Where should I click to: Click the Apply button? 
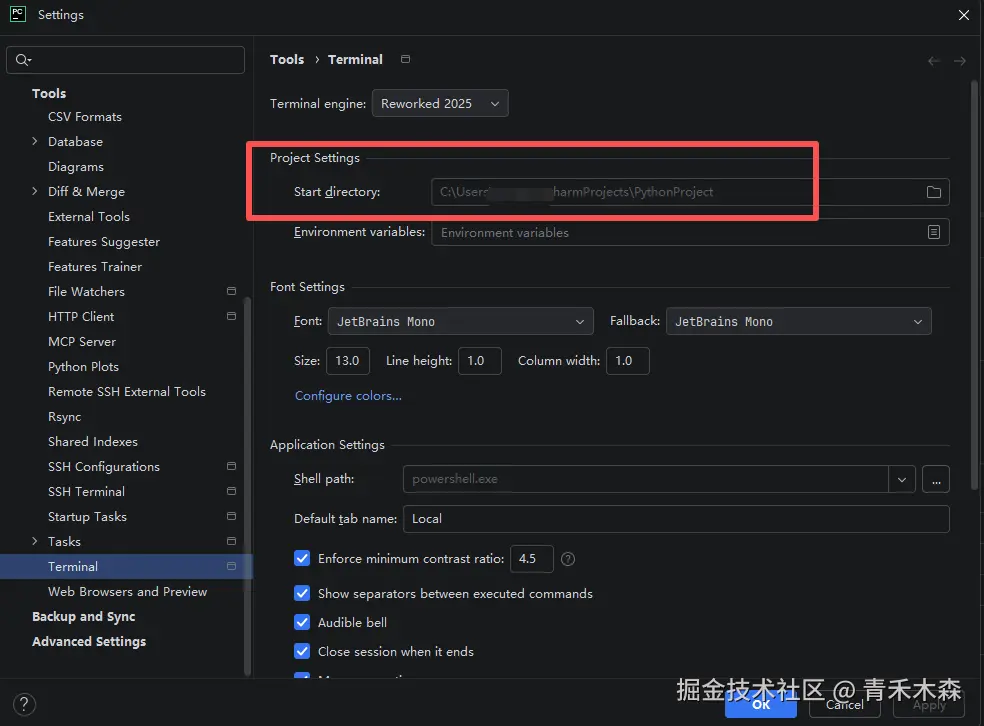coord(929,705)
